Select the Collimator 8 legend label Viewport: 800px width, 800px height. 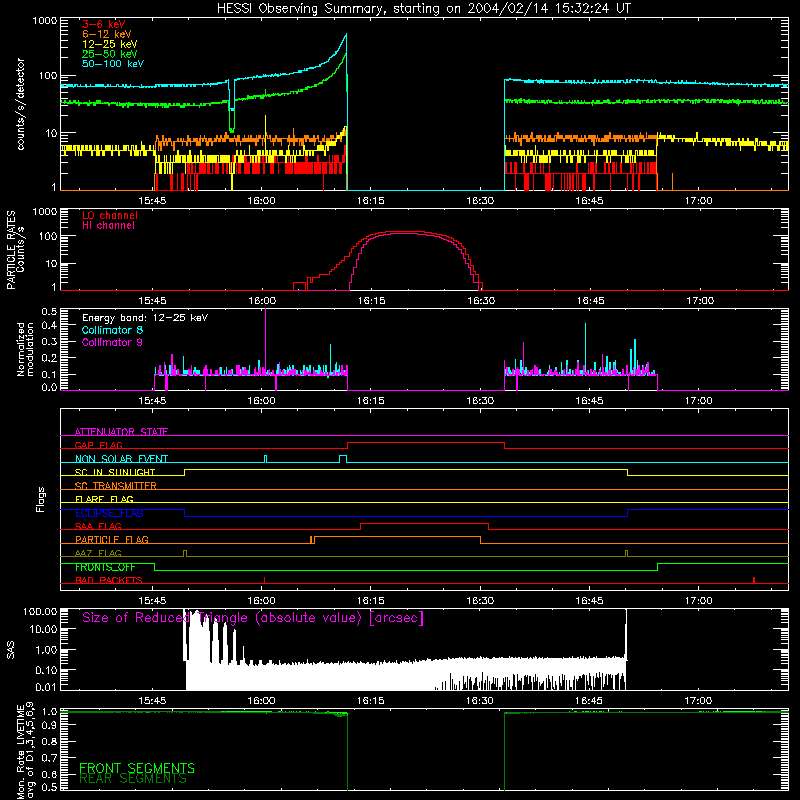tap(112, 330)
